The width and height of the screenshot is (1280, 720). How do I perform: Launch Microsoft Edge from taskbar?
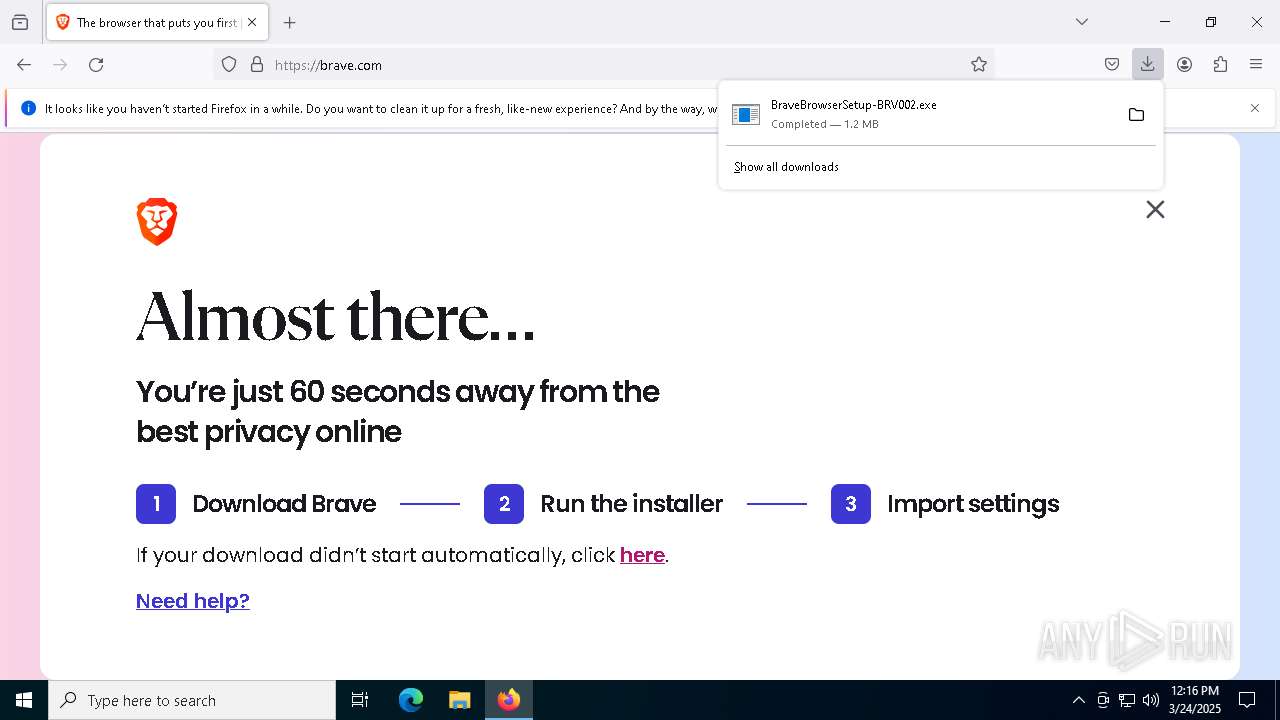411,700
